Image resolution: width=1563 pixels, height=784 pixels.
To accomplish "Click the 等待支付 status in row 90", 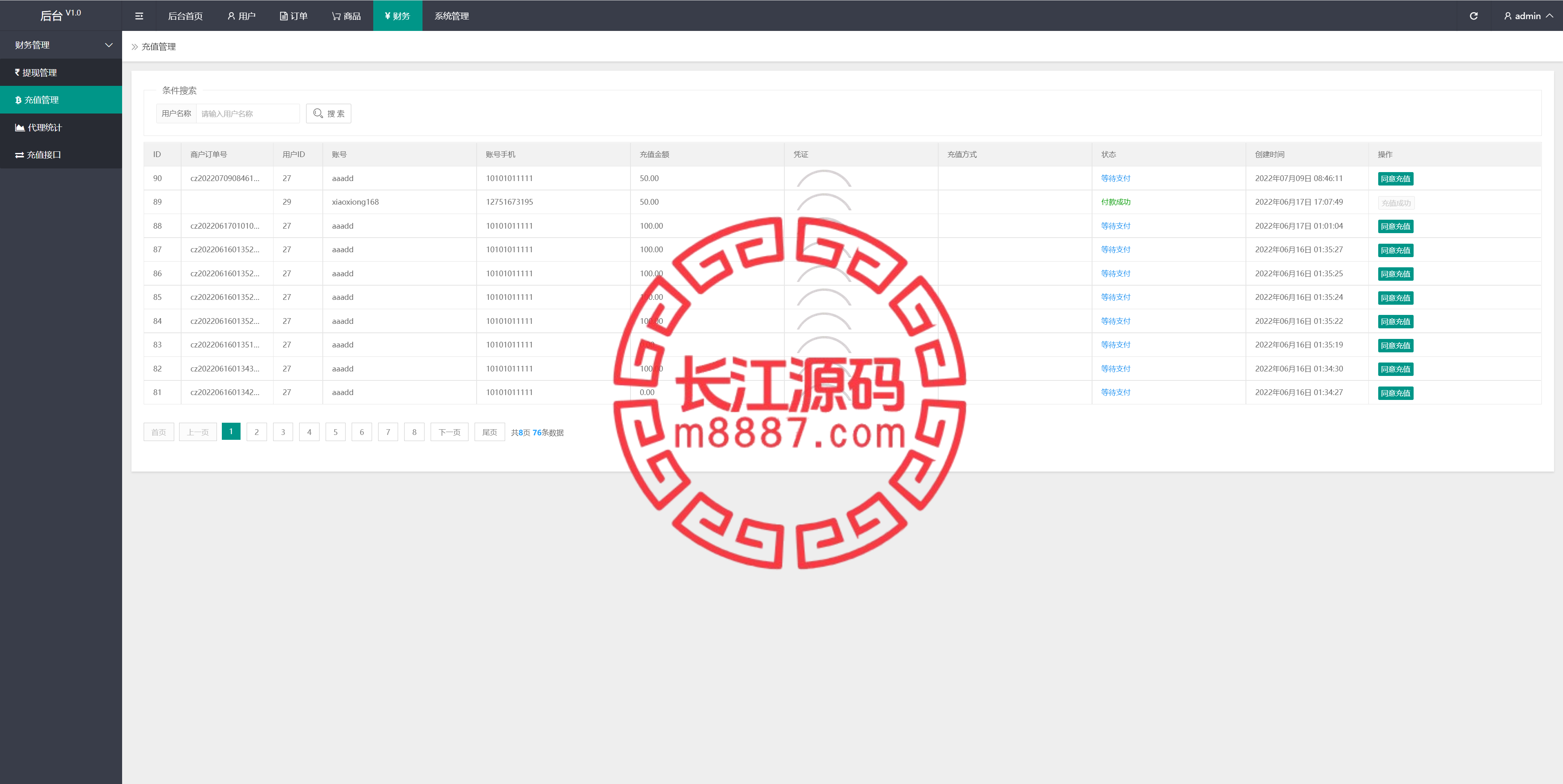I will pyautogui.click(x=1115, y=178).
